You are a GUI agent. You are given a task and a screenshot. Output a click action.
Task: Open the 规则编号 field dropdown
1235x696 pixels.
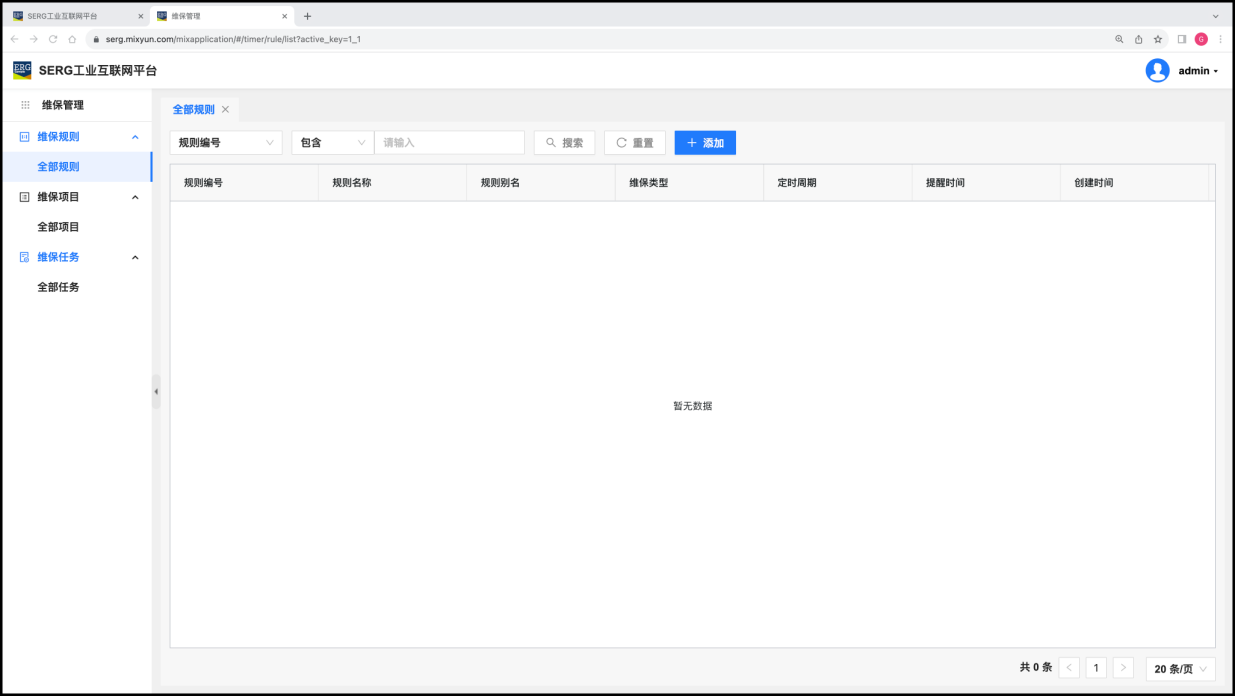coord(226,143)
